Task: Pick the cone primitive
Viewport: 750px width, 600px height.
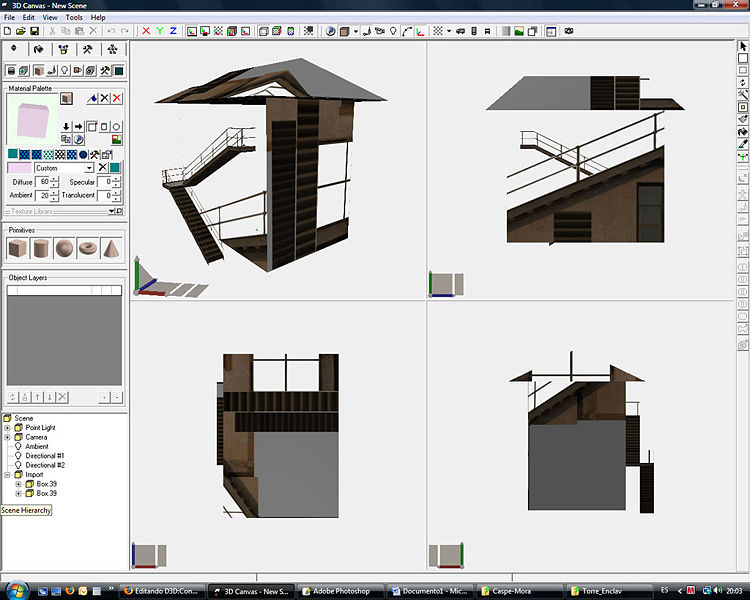Action: tap(112, 248)
